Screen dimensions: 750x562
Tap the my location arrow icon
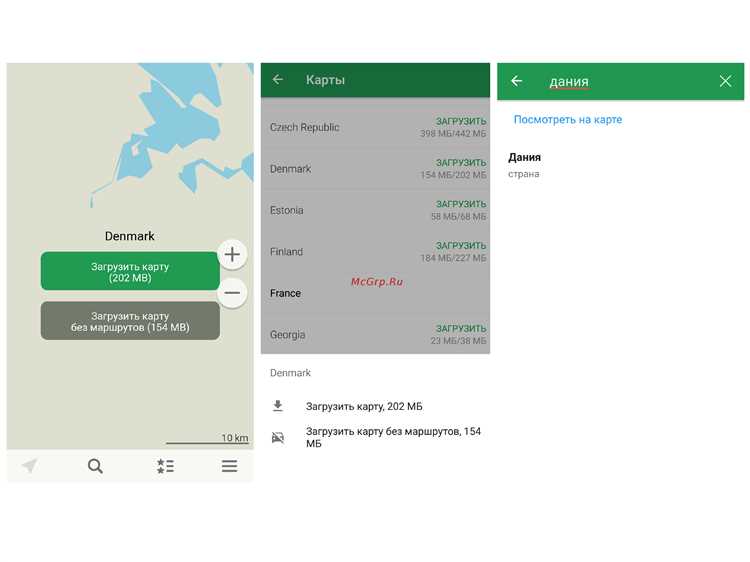pyautogui.click(x=30, y=465)
